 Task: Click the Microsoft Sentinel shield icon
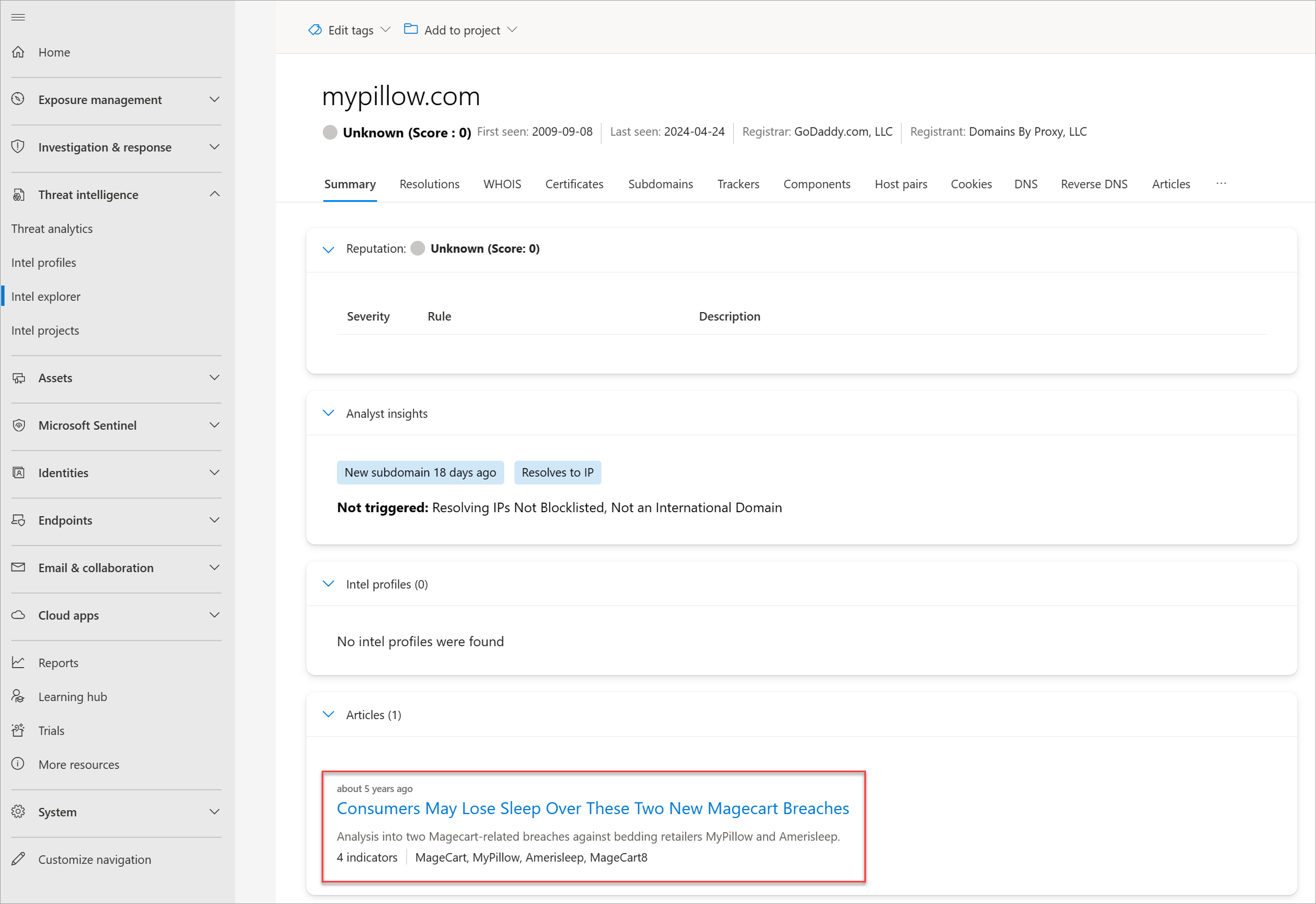18,425
